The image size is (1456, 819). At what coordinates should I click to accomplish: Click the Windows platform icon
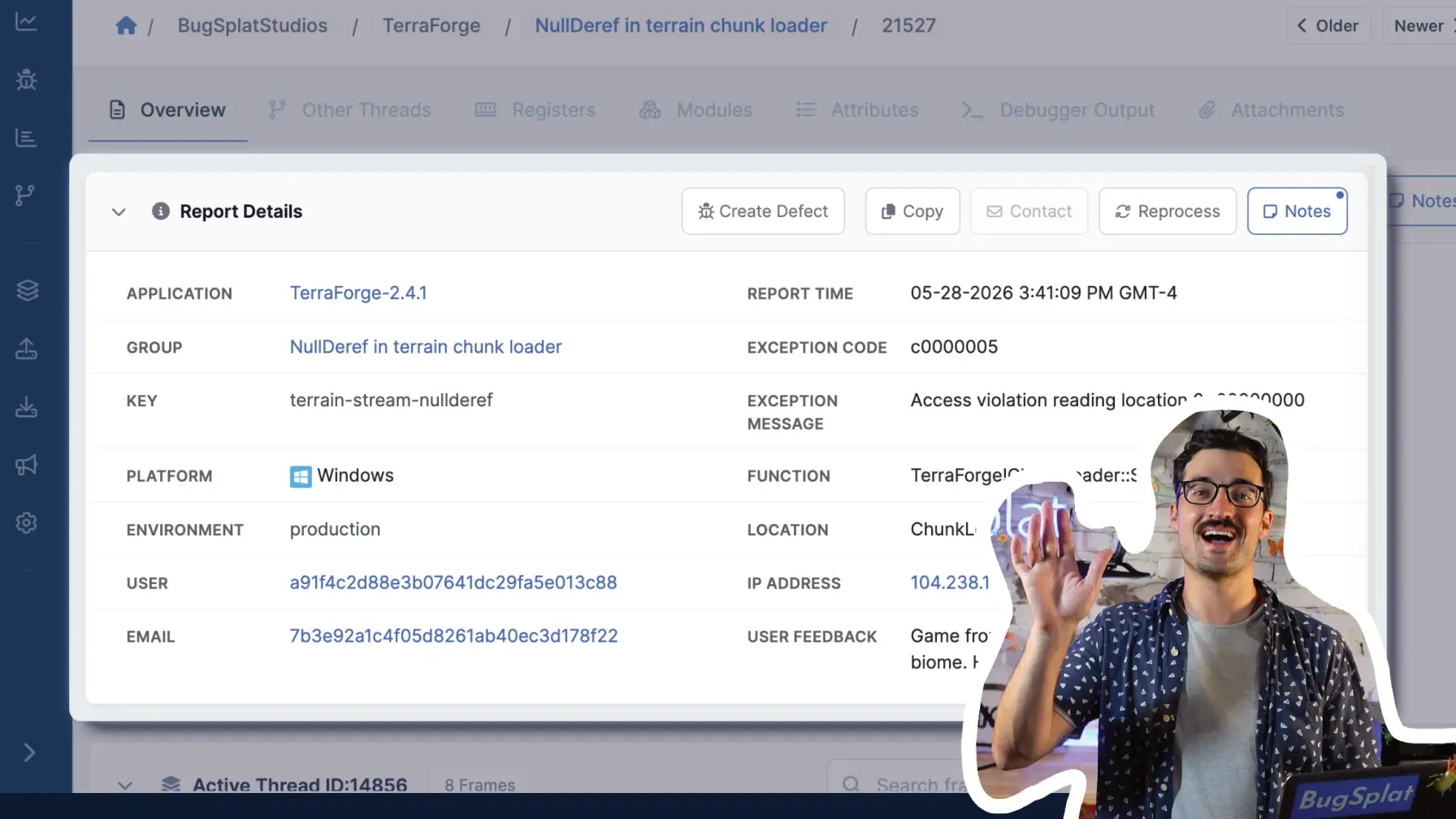click(x=301, y=476)
